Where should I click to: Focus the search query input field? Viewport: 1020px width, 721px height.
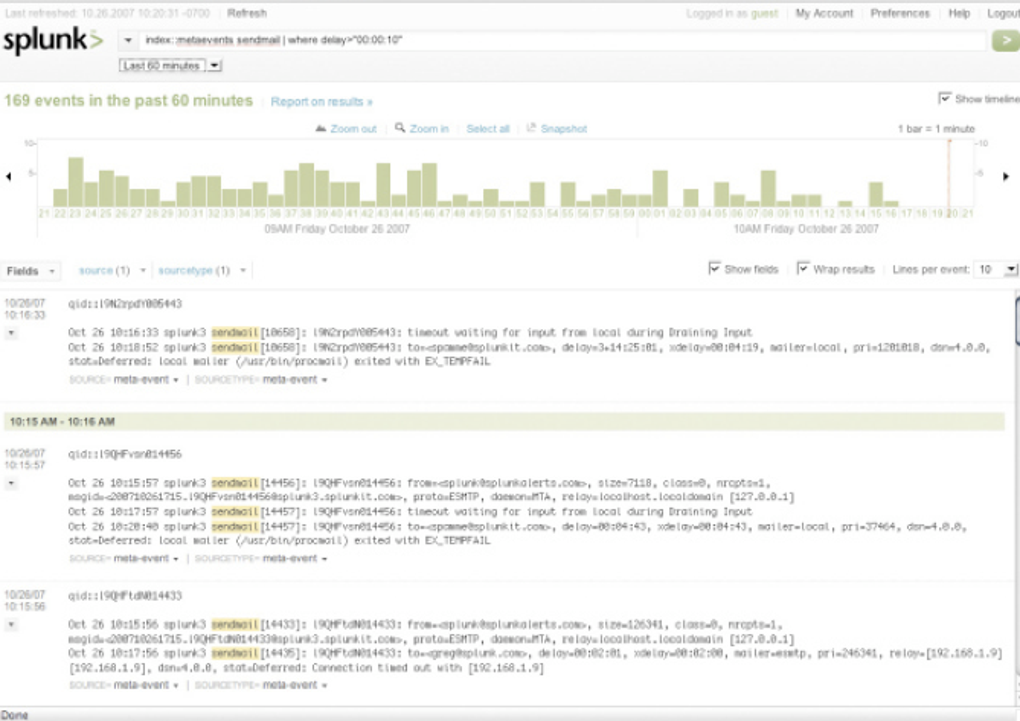coord(563,40)
